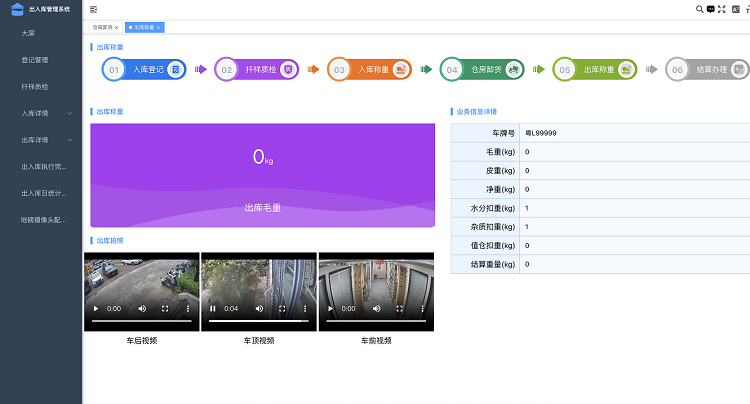Image resolution: width=750 pixels, height=404 pixels.
Task: Click the 04 step number circle
Action: click(x=452, y=70)
